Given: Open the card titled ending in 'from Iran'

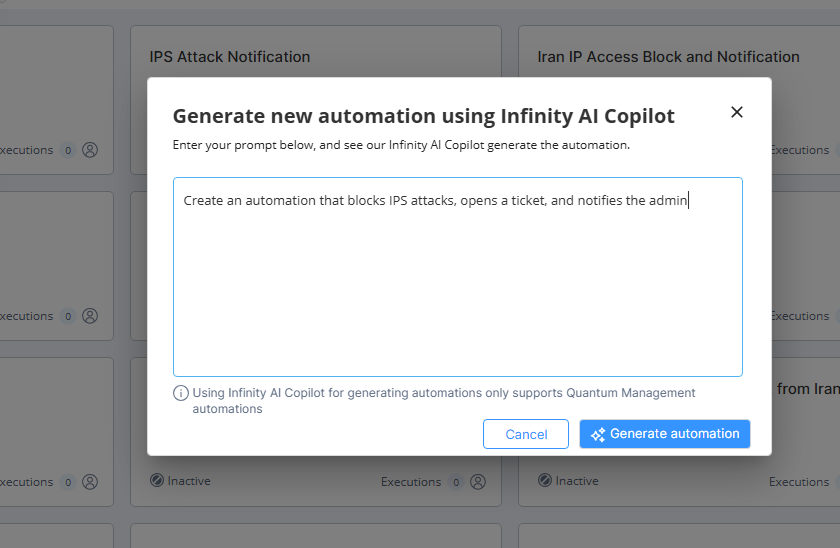Looking at the screenshot, I should [x=808, y=389].
